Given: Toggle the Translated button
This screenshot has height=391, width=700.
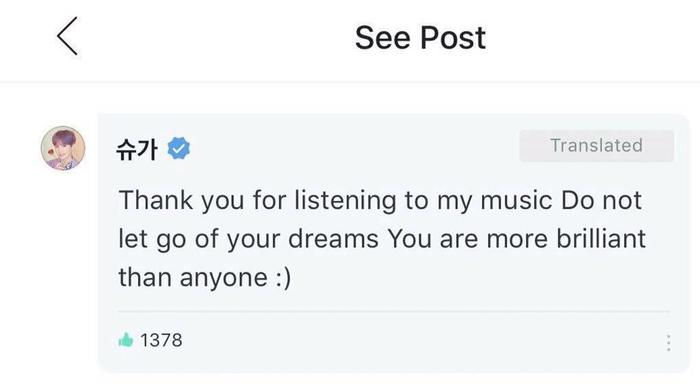Looking at the screenshot, I should pos(596,146).
